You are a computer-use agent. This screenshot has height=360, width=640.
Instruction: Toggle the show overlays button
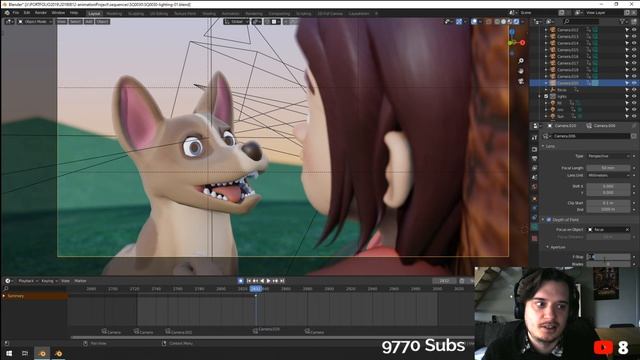[474, 21]
